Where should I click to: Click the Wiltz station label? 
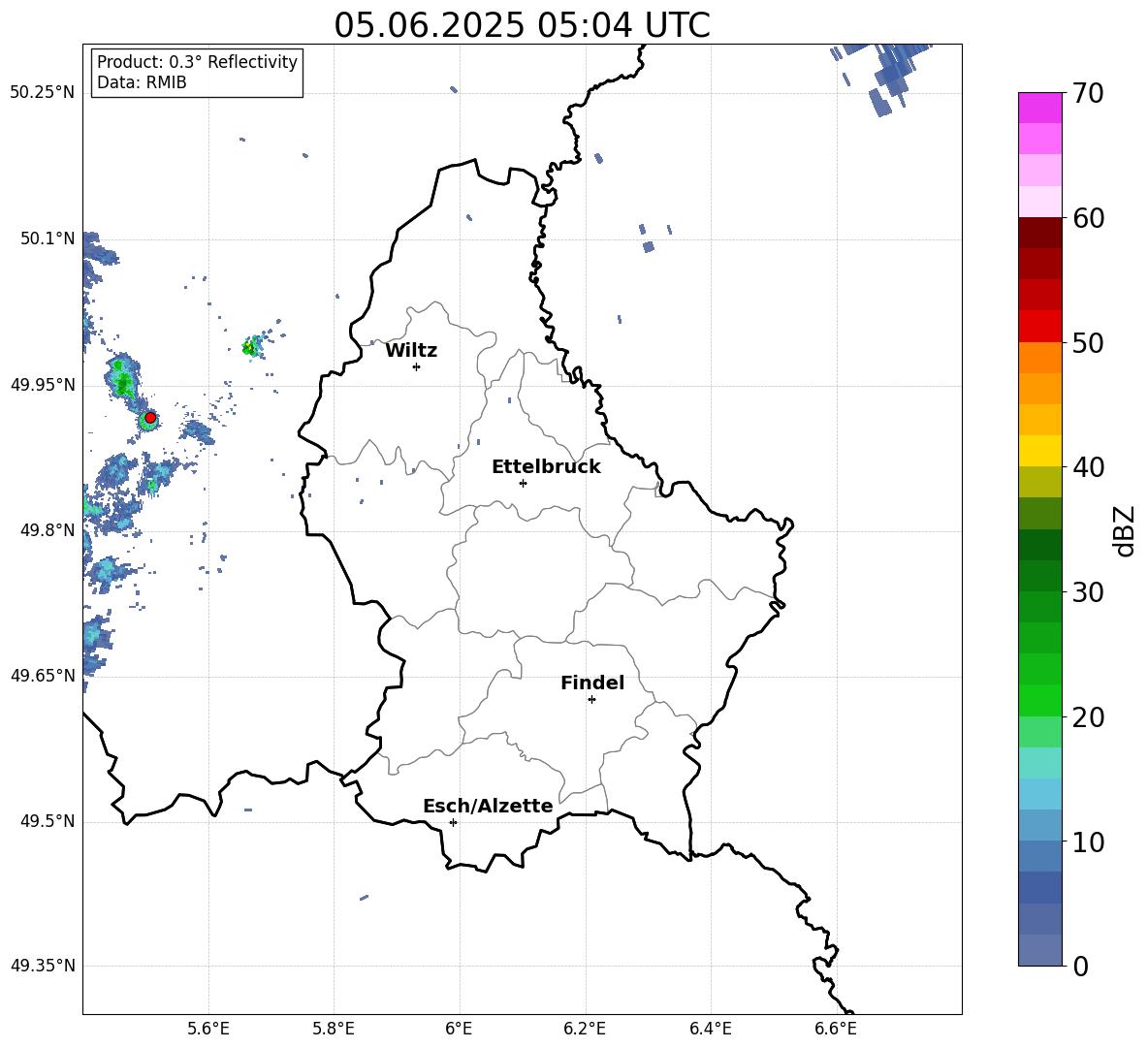(x=411, y=351)
